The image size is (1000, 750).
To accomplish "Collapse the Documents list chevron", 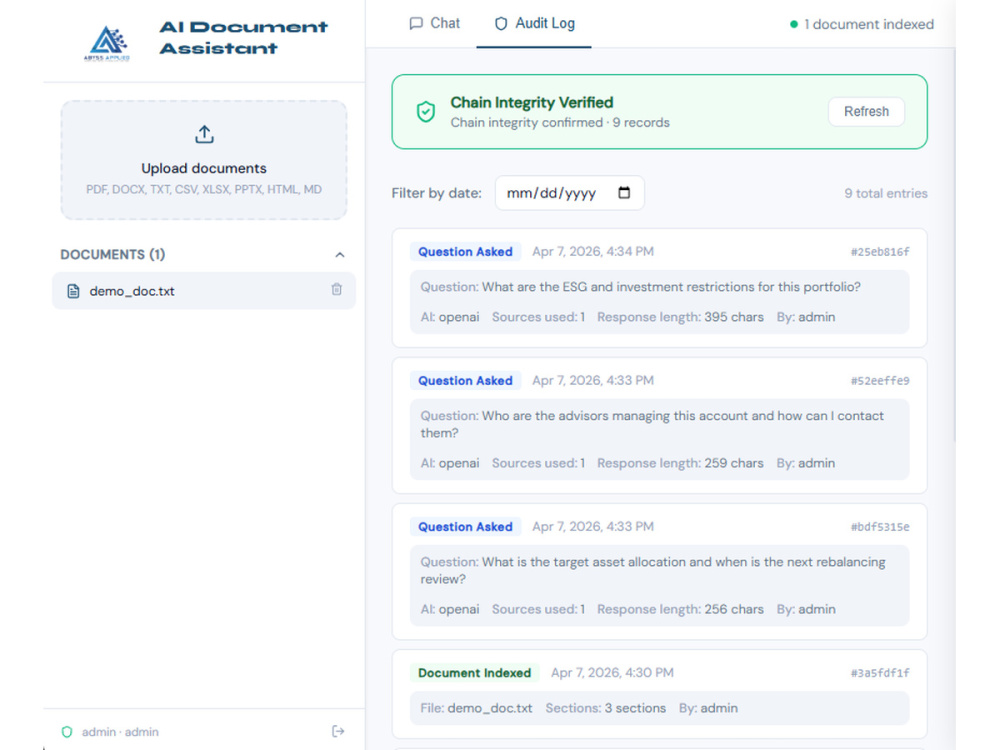I will (340, 254).
